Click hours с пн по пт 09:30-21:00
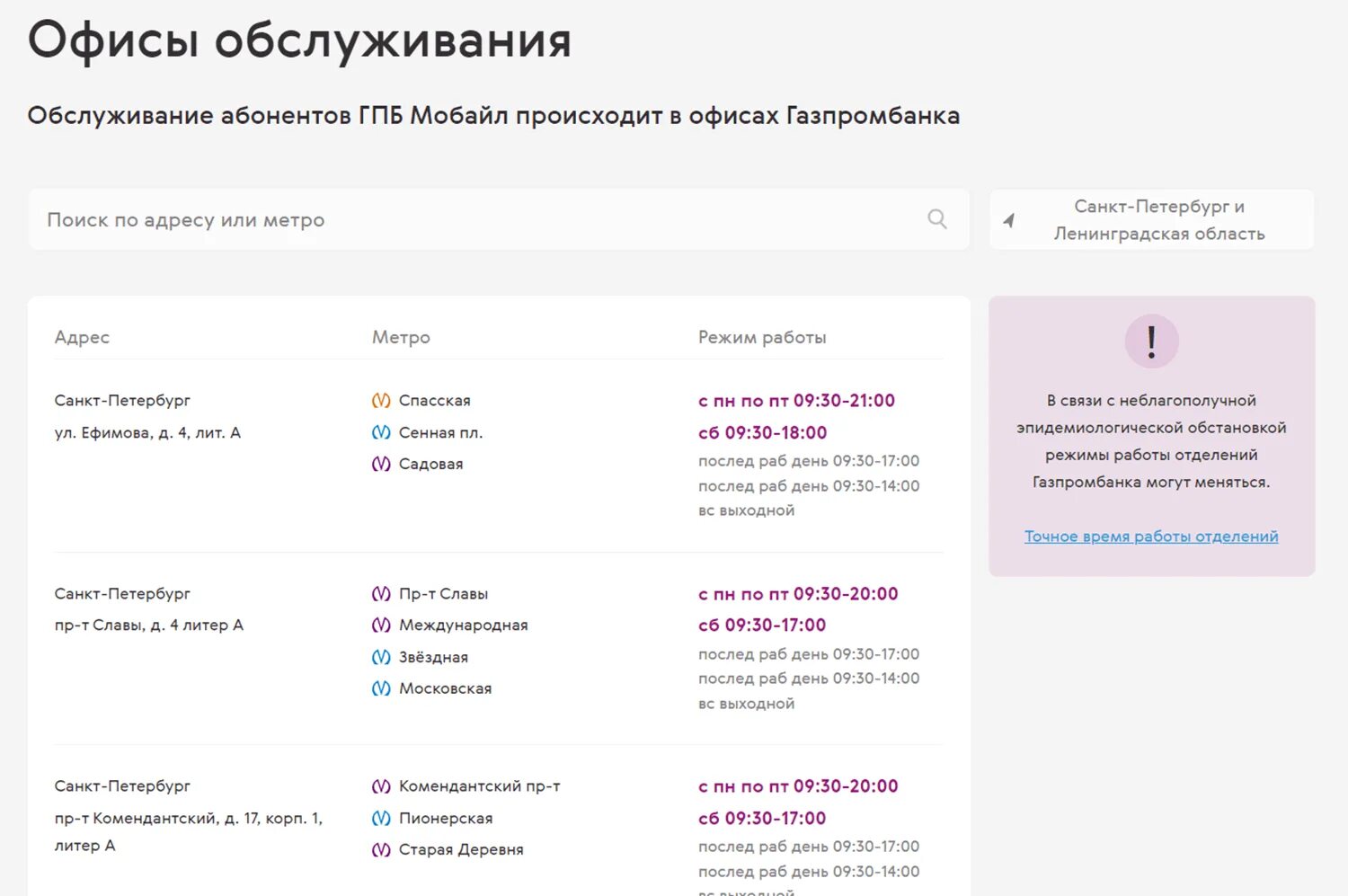Image resolution: width=1348 pixels, height=896 pixels. [x=797, y=401]
